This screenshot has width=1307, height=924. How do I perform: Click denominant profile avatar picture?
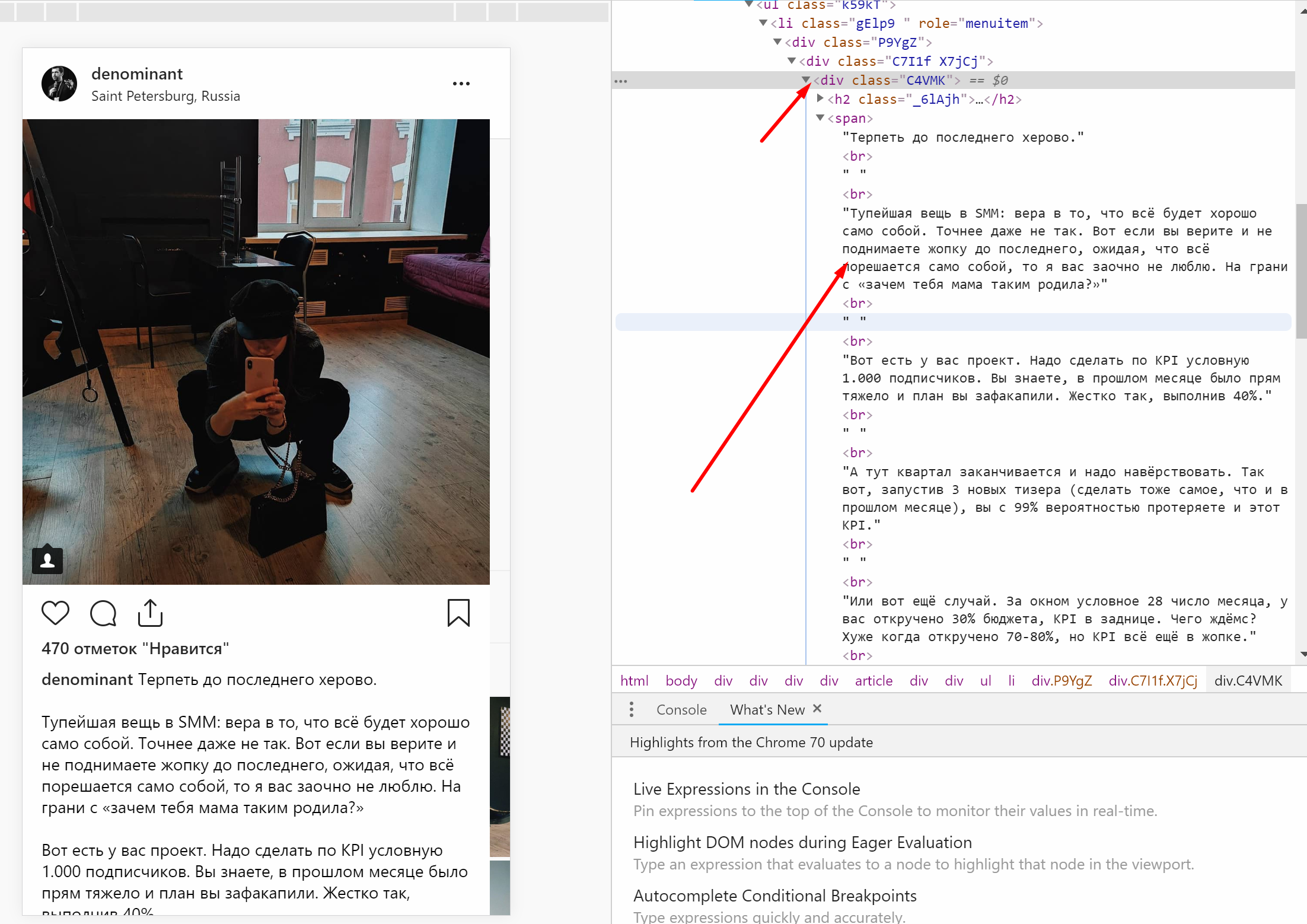59,84
